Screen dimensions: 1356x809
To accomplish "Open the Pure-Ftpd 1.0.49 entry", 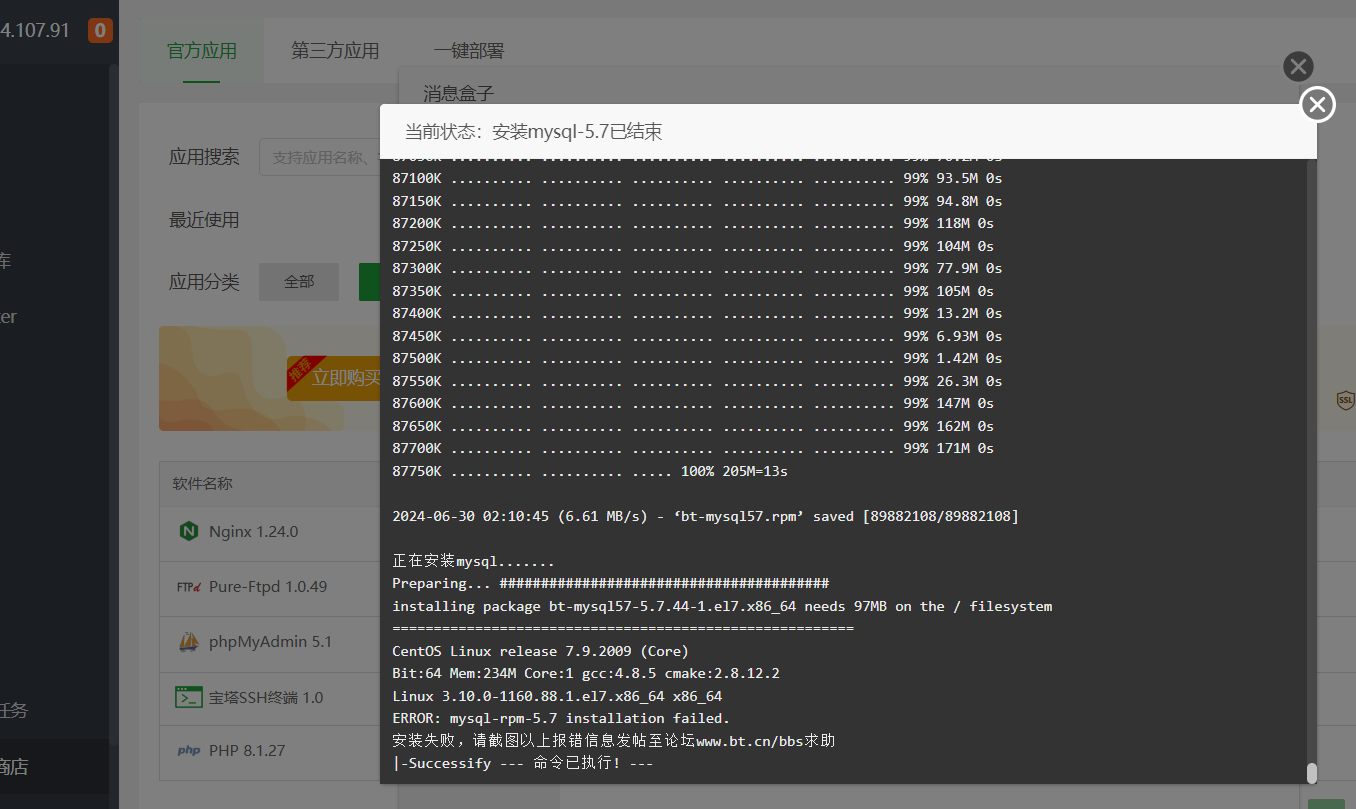I will (268, 587).
